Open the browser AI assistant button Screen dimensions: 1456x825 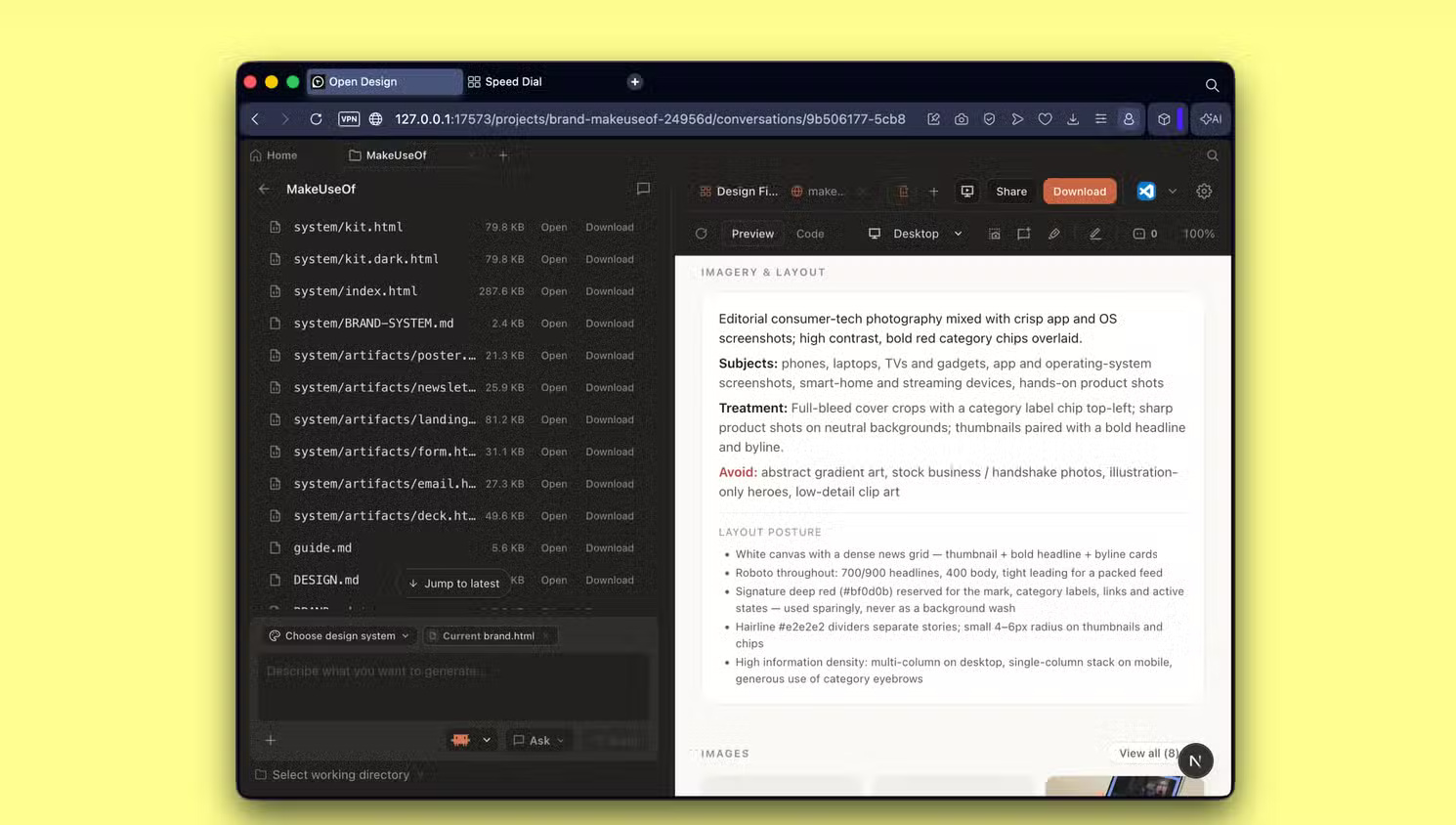[x=1211, y=119]
